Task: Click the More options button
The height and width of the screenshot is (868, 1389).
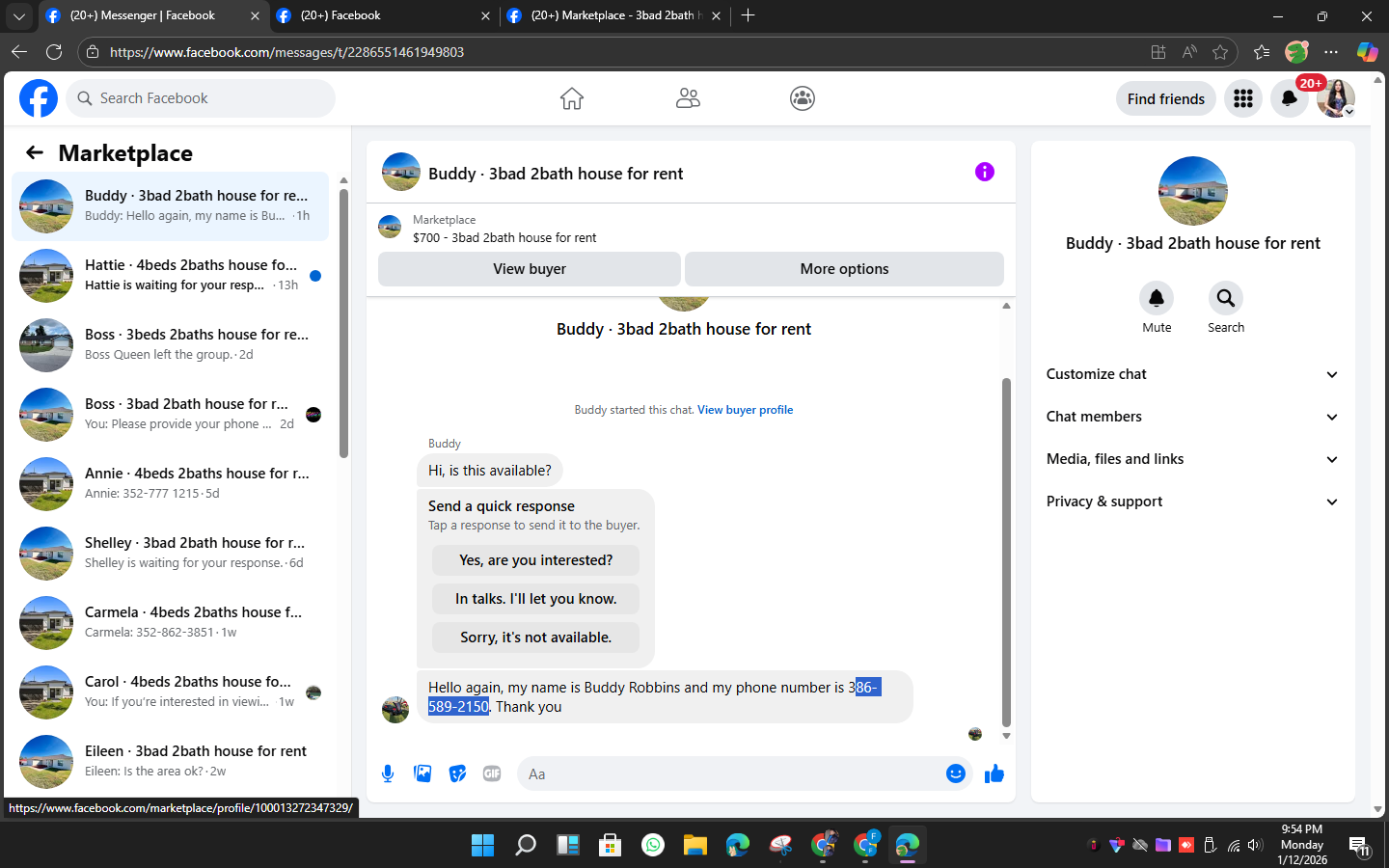Action: click(844, 269)
